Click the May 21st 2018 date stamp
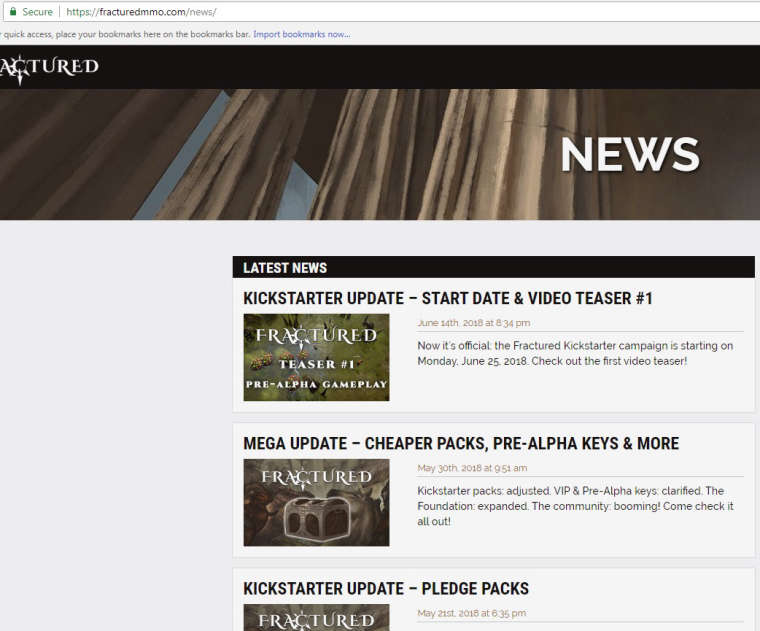 (472, 613)
